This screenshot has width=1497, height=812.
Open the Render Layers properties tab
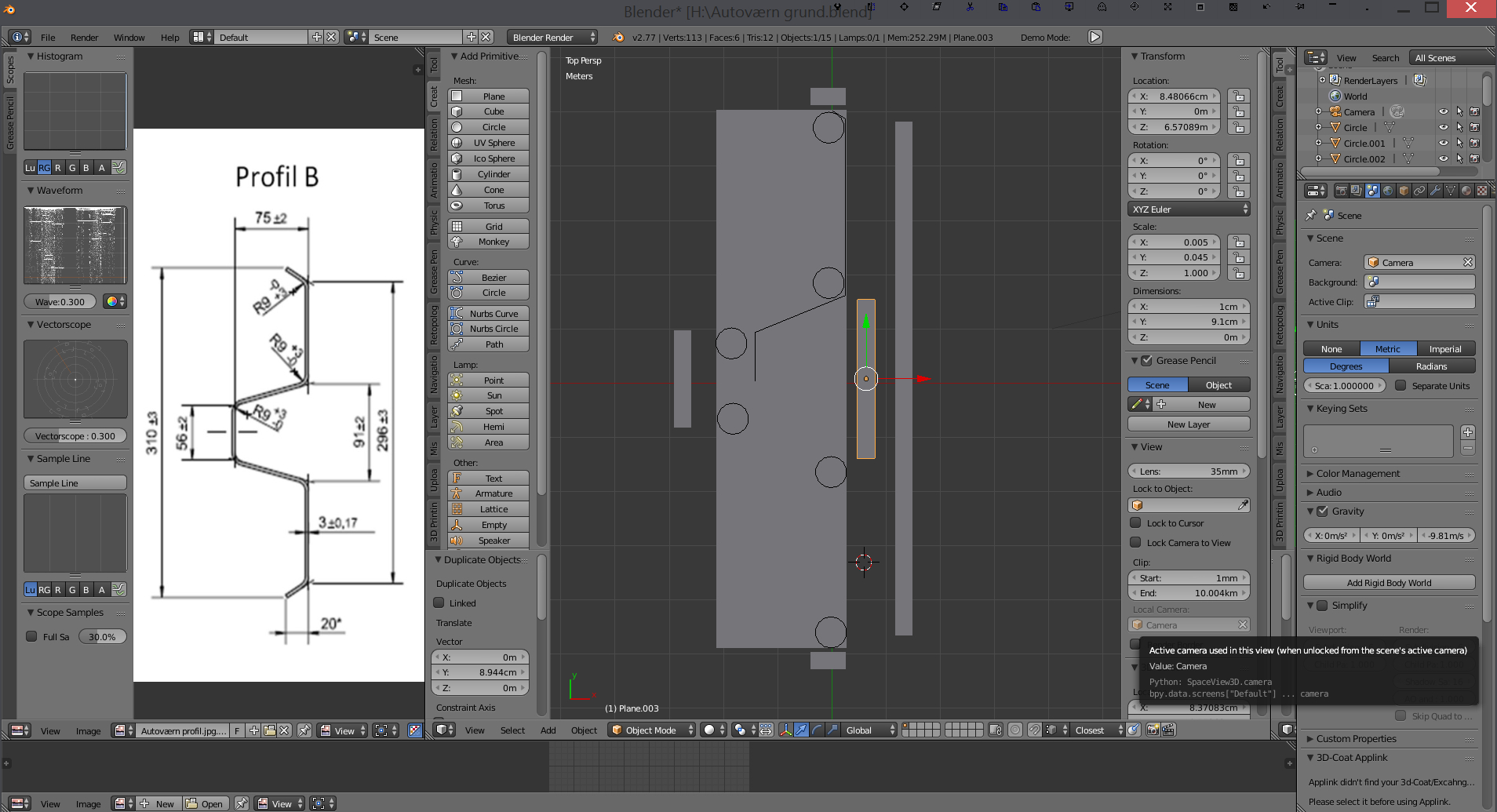coord(1357,191)
